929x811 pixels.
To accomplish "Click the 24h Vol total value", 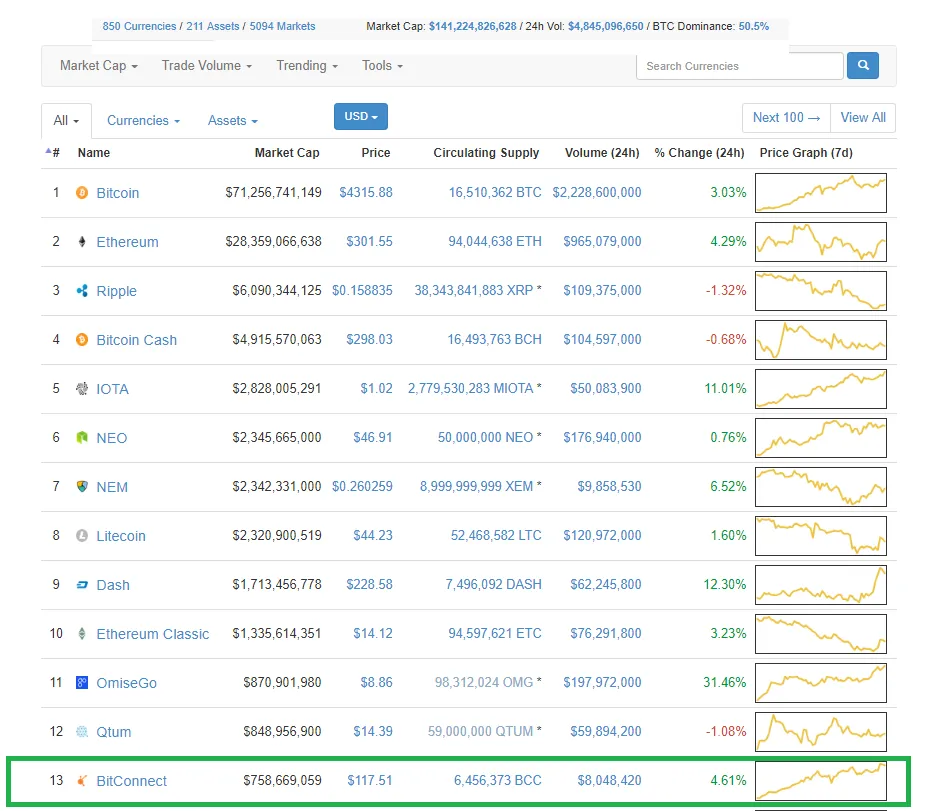I will pos(605,26).
